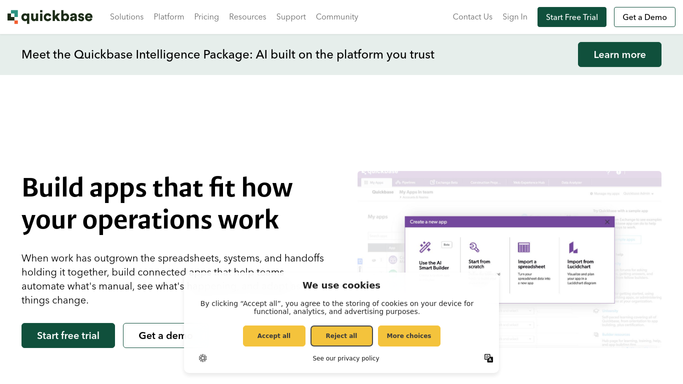Screen dimensions: 683x384
Task: Click the Learn more banner button
Action: point(619,54)
